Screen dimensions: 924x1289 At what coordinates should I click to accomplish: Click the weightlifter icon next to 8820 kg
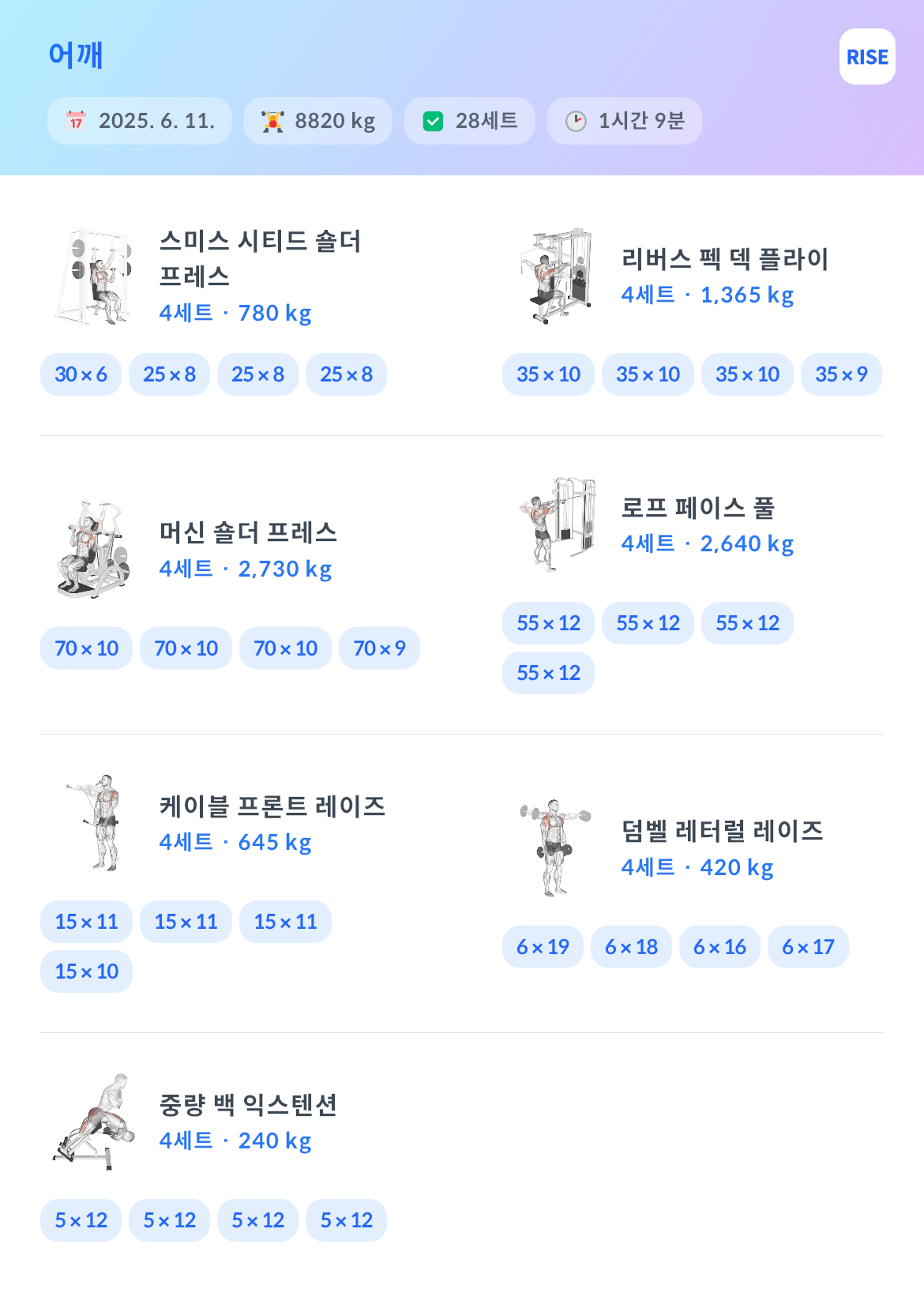[272, 121]
